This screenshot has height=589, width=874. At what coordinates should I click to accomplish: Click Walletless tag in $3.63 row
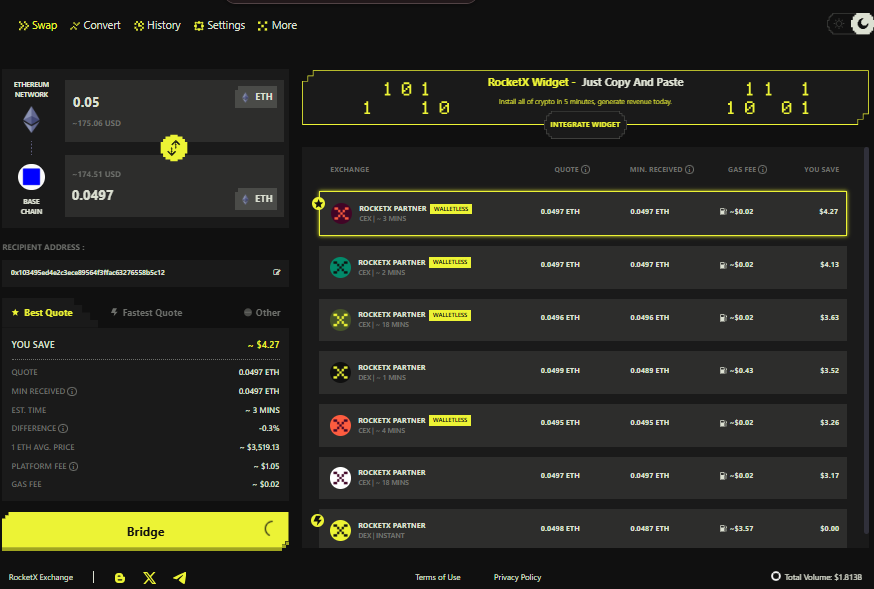pos(450,315)
